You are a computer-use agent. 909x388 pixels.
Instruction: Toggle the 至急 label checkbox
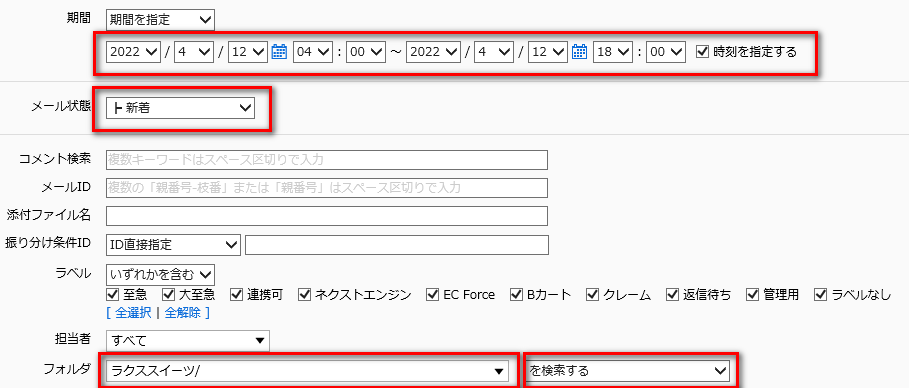(x=112, y=295)
